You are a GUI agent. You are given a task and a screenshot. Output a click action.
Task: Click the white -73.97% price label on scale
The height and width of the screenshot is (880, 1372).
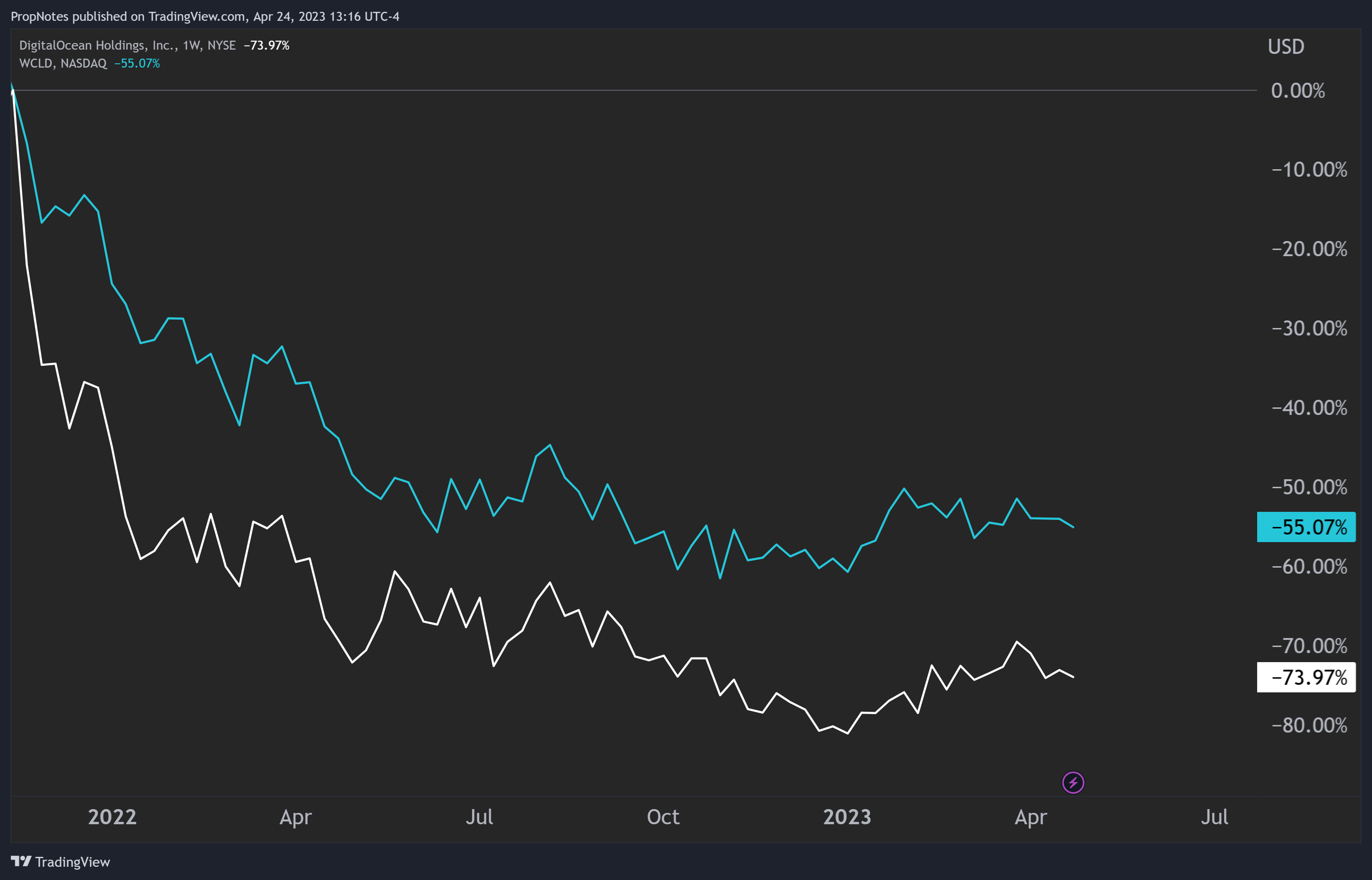click(x=1306, y=677)
